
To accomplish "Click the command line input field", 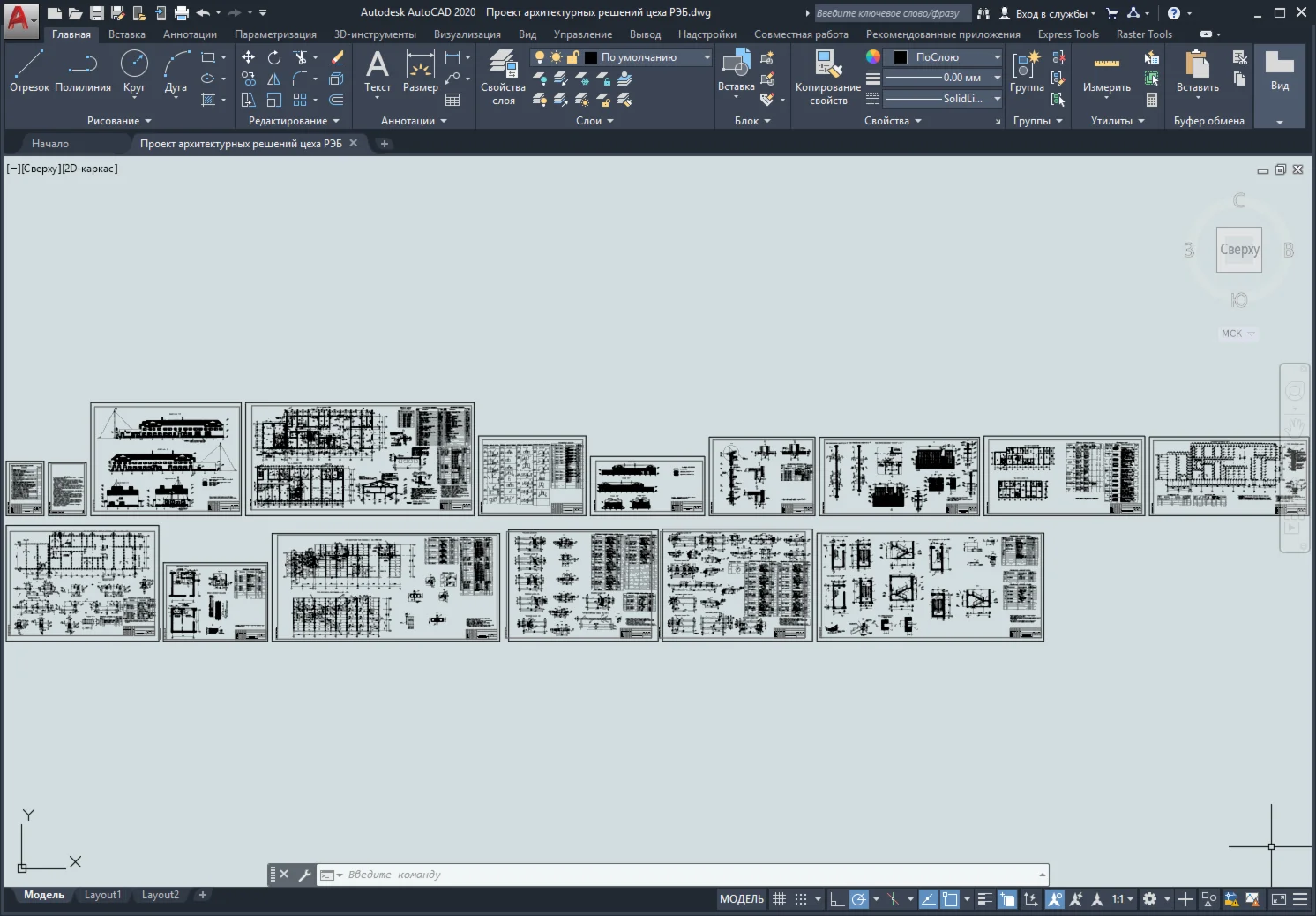I will tap(683, 875).
